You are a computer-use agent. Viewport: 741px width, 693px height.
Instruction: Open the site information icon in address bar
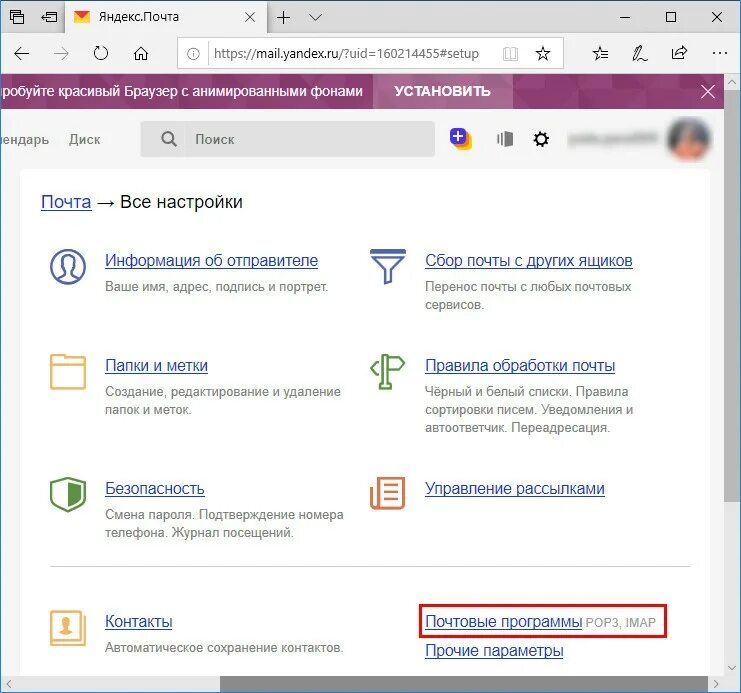[193, 54]
